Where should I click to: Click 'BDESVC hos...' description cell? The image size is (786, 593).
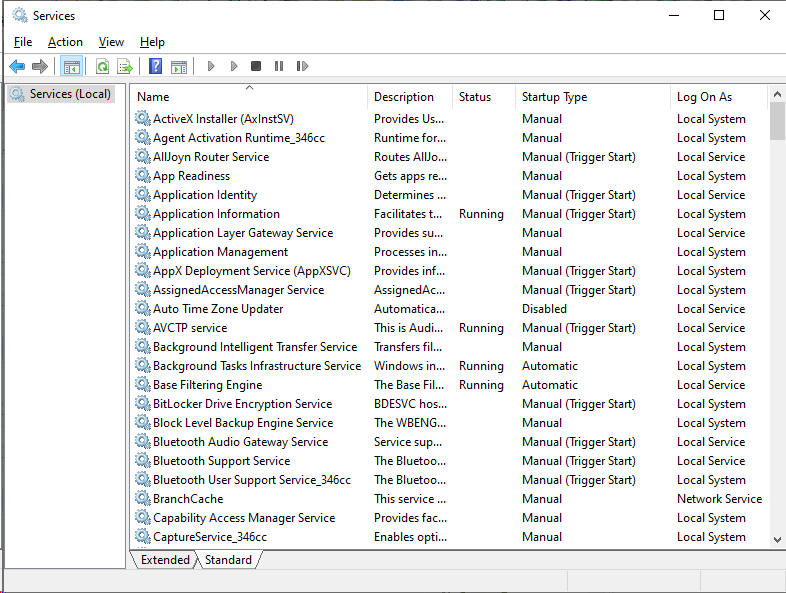(410, 404)
